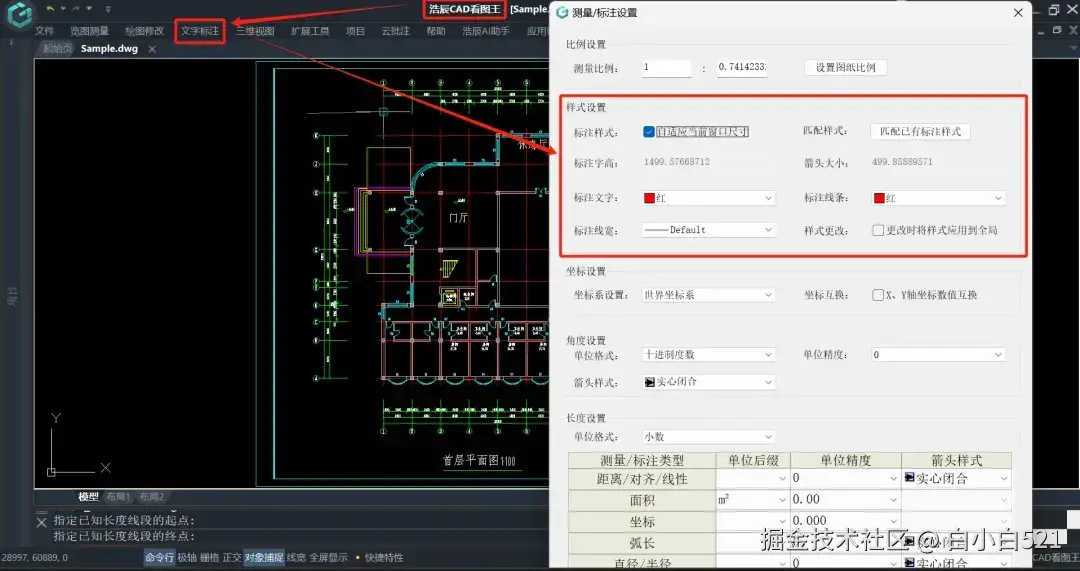Viewport: 1080px width, 571px height.
Task: Check 更改时将样式应用到全局 checkbox
Action: tap(878, 230)
